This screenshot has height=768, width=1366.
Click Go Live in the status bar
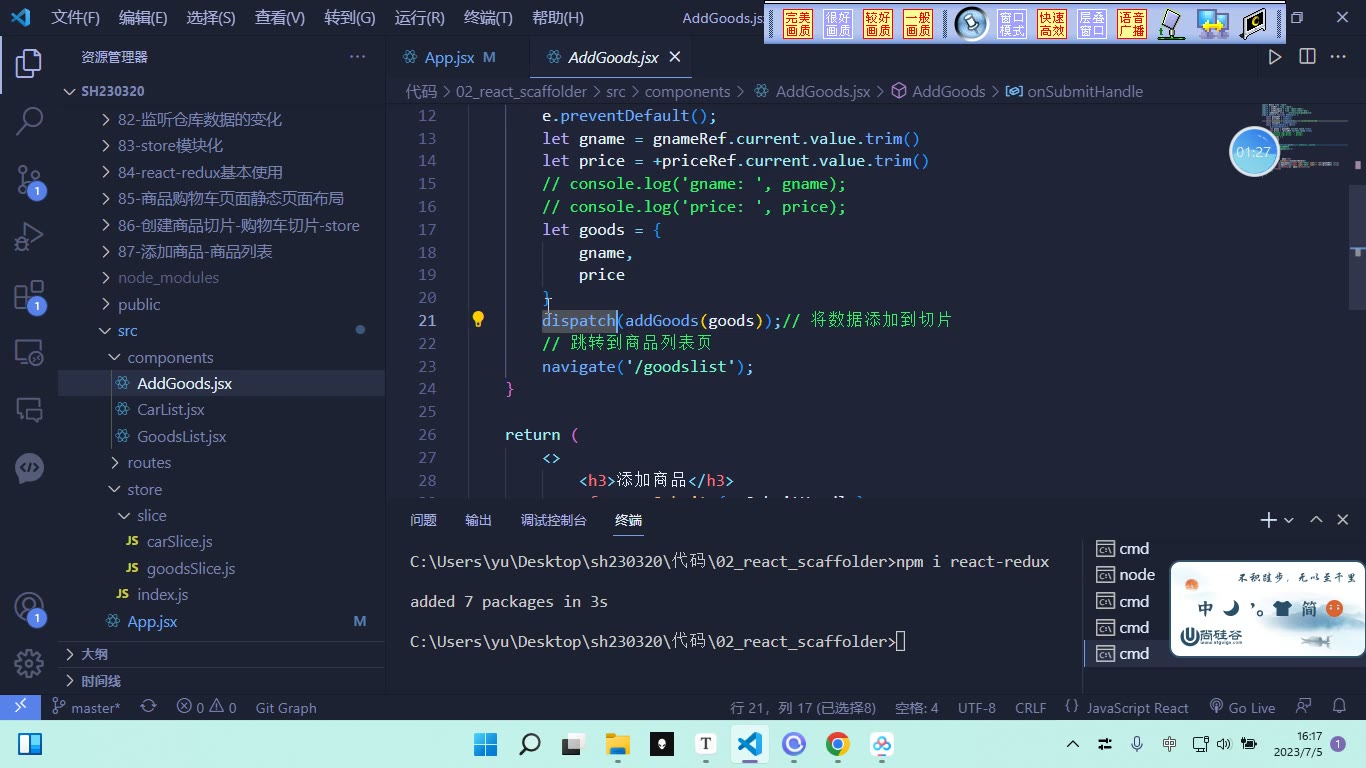1242,707
